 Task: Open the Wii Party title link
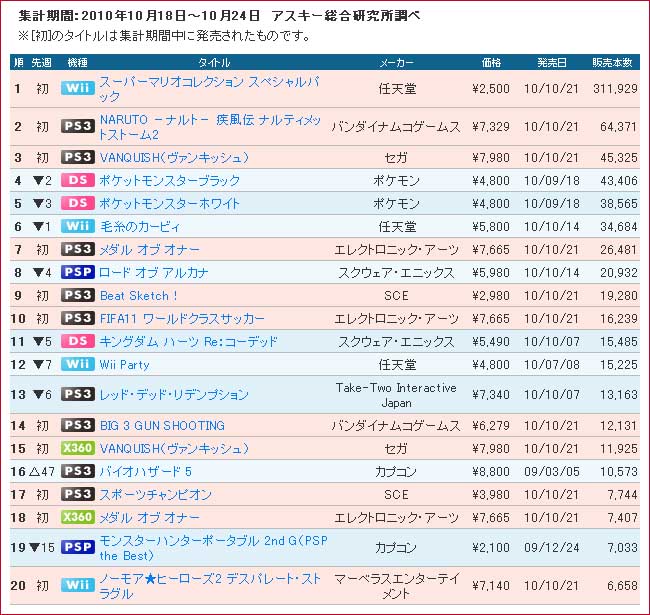[x=124, y=365]
